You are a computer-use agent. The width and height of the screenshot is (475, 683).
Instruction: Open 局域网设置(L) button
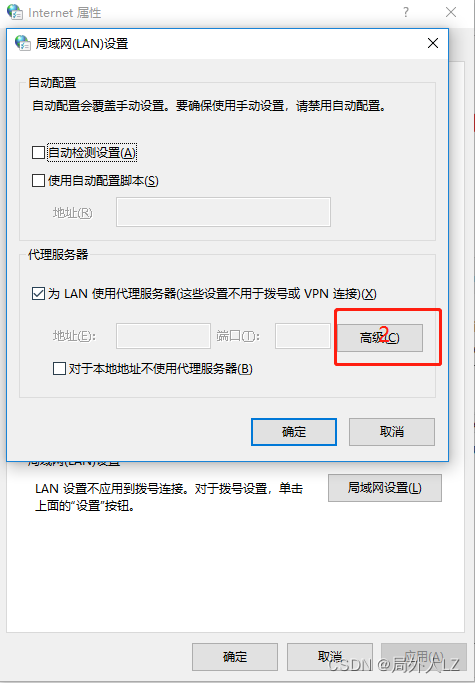click(x=385, y=488)
